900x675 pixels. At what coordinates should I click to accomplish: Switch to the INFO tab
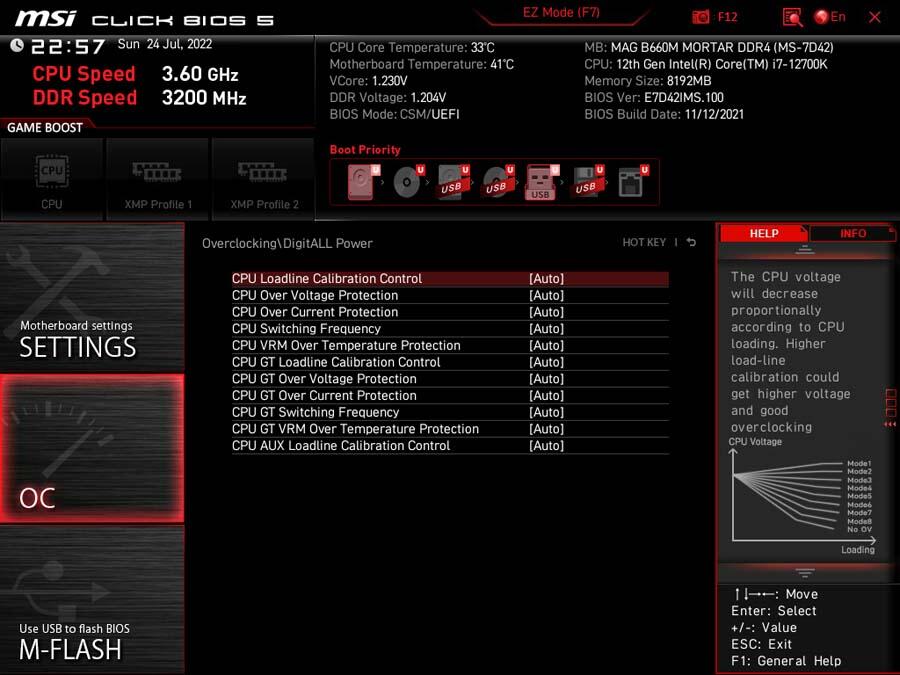pos(852,234)
